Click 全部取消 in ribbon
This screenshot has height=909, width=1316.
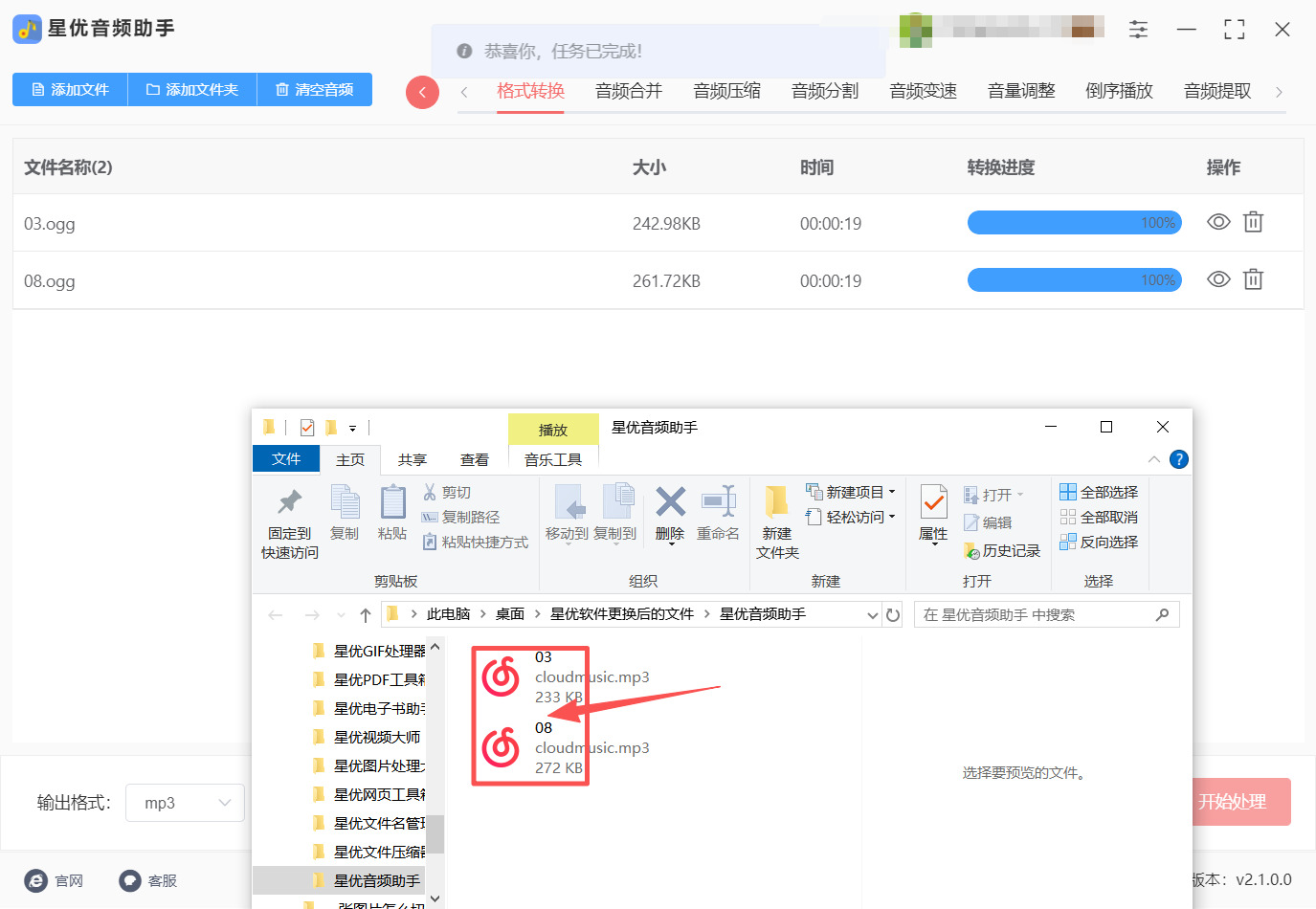click(1099, 517)
